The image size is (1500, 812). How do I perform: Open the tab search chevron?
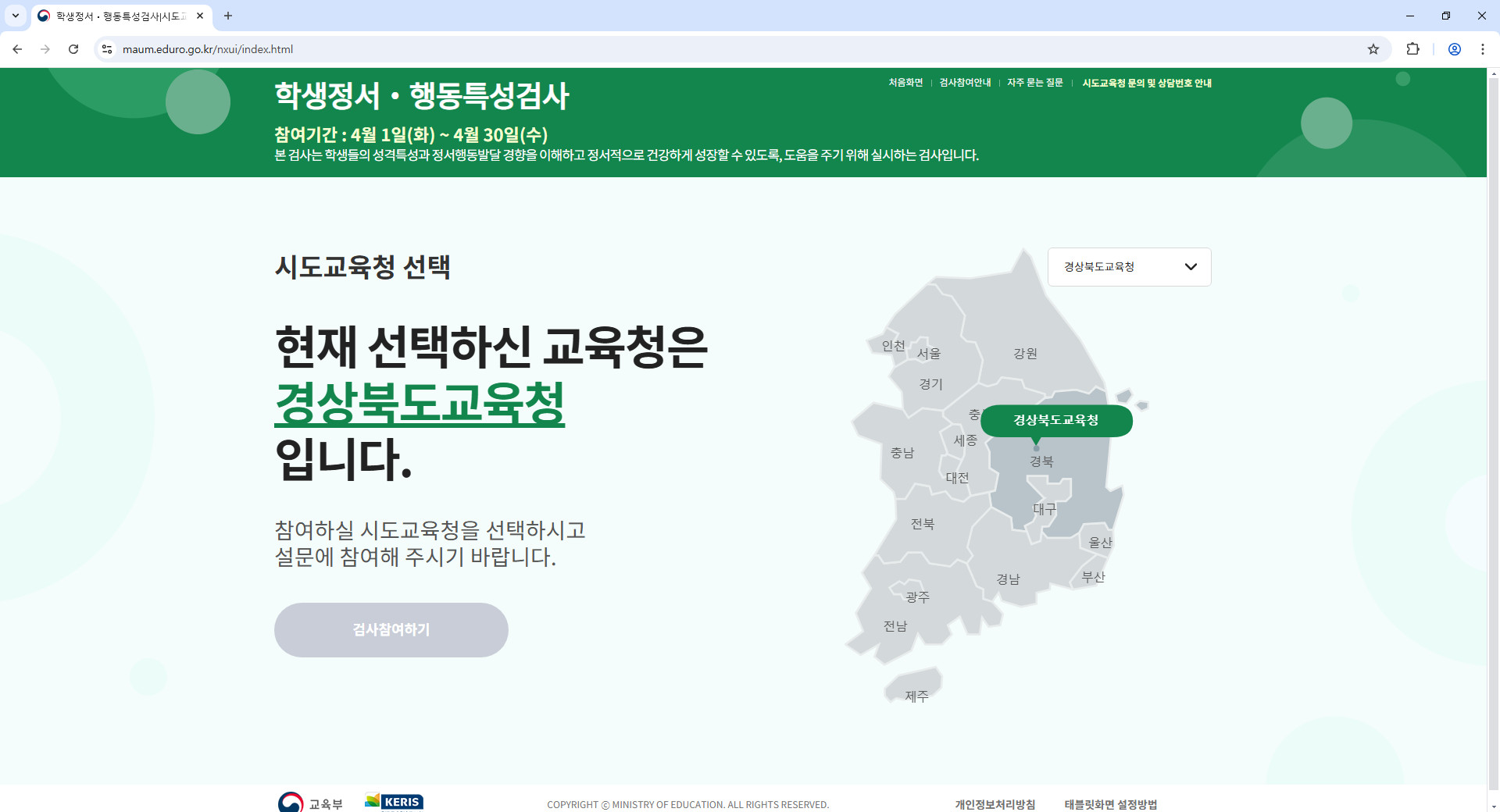(x=15, y=16)
